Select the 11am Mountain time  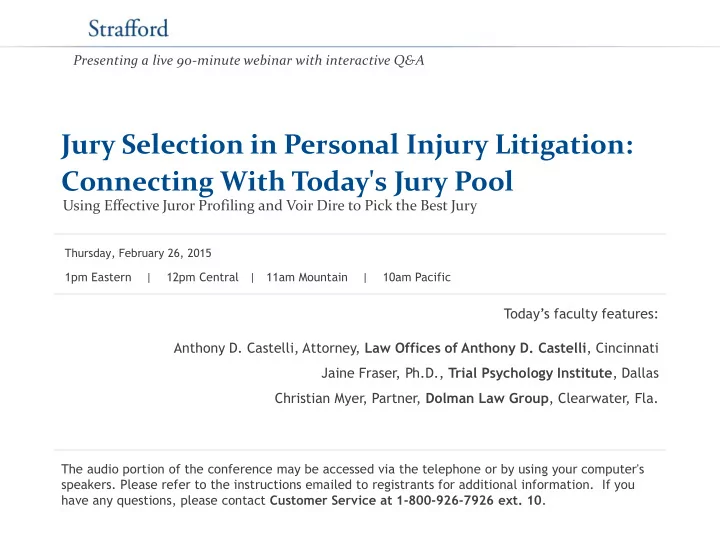(307, 277)
